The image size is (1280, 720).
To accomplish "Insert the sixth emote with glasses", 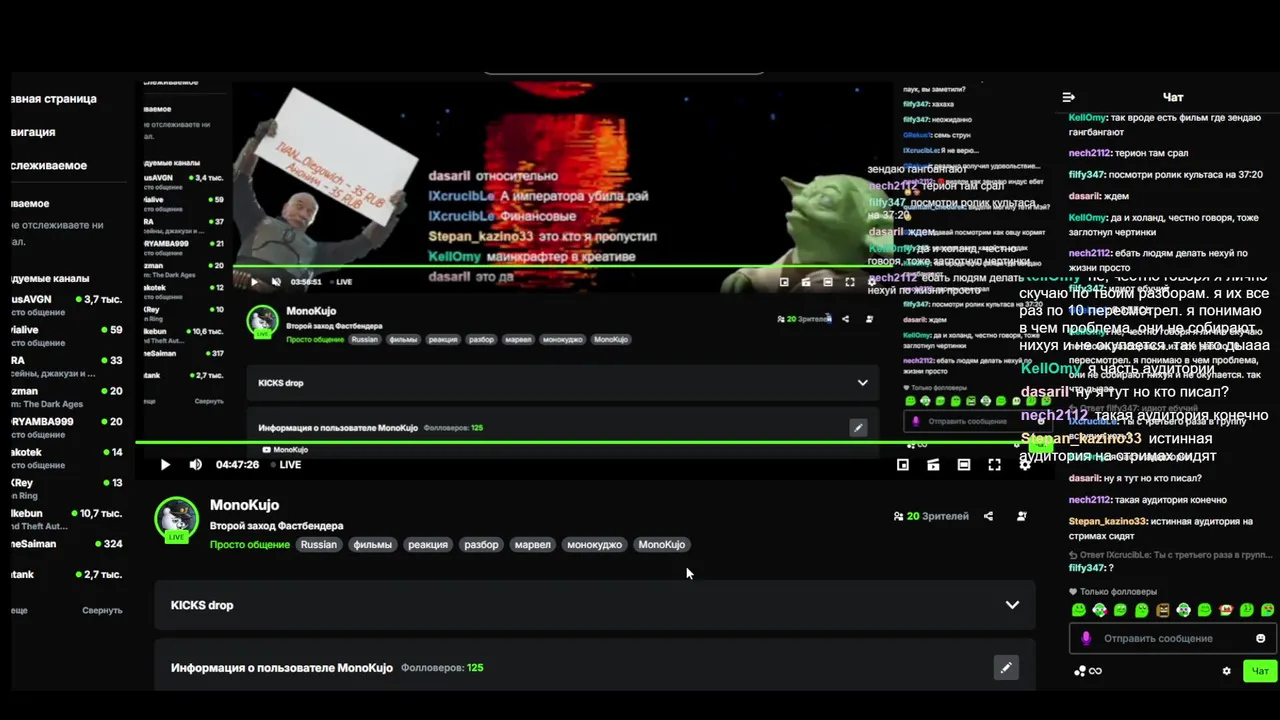I will point(1183,610).
